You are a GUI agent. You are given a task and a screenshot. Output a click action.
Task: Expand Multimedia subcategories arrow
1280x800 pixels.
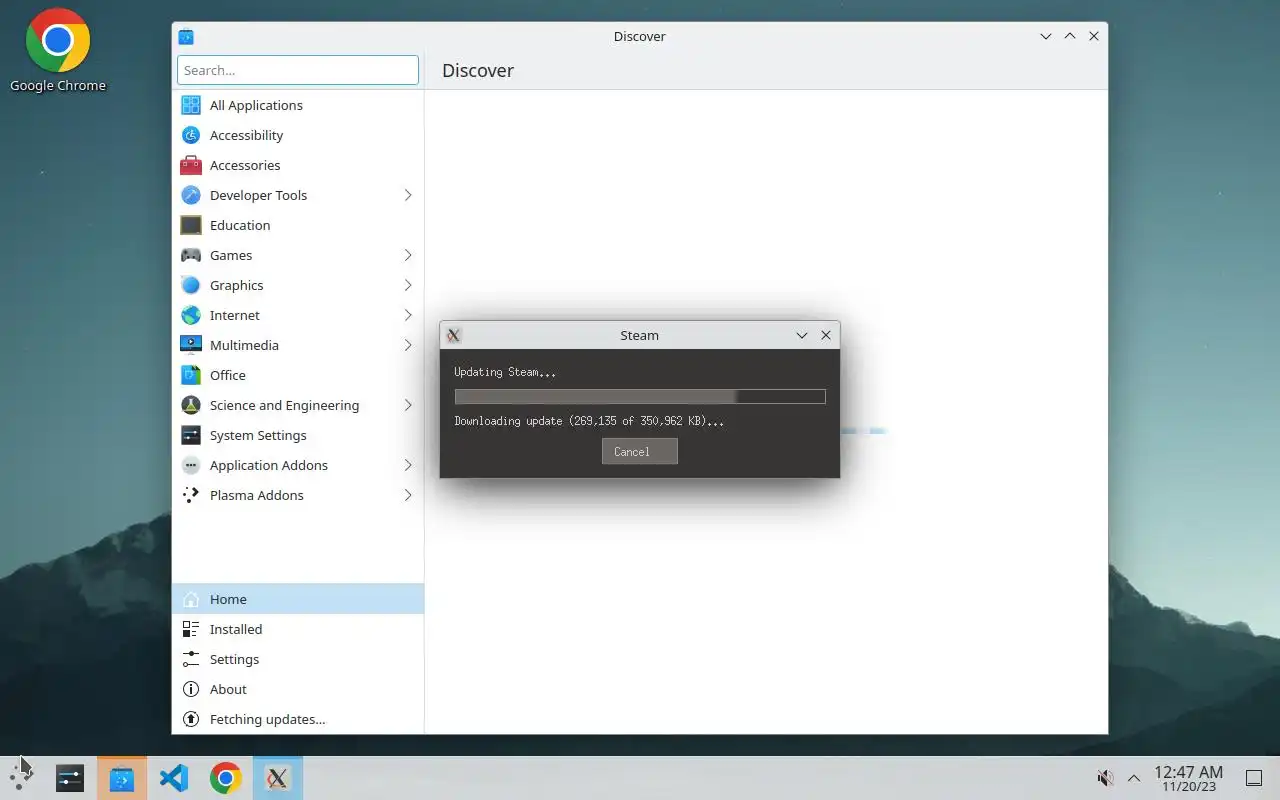(x=408, y=345)
